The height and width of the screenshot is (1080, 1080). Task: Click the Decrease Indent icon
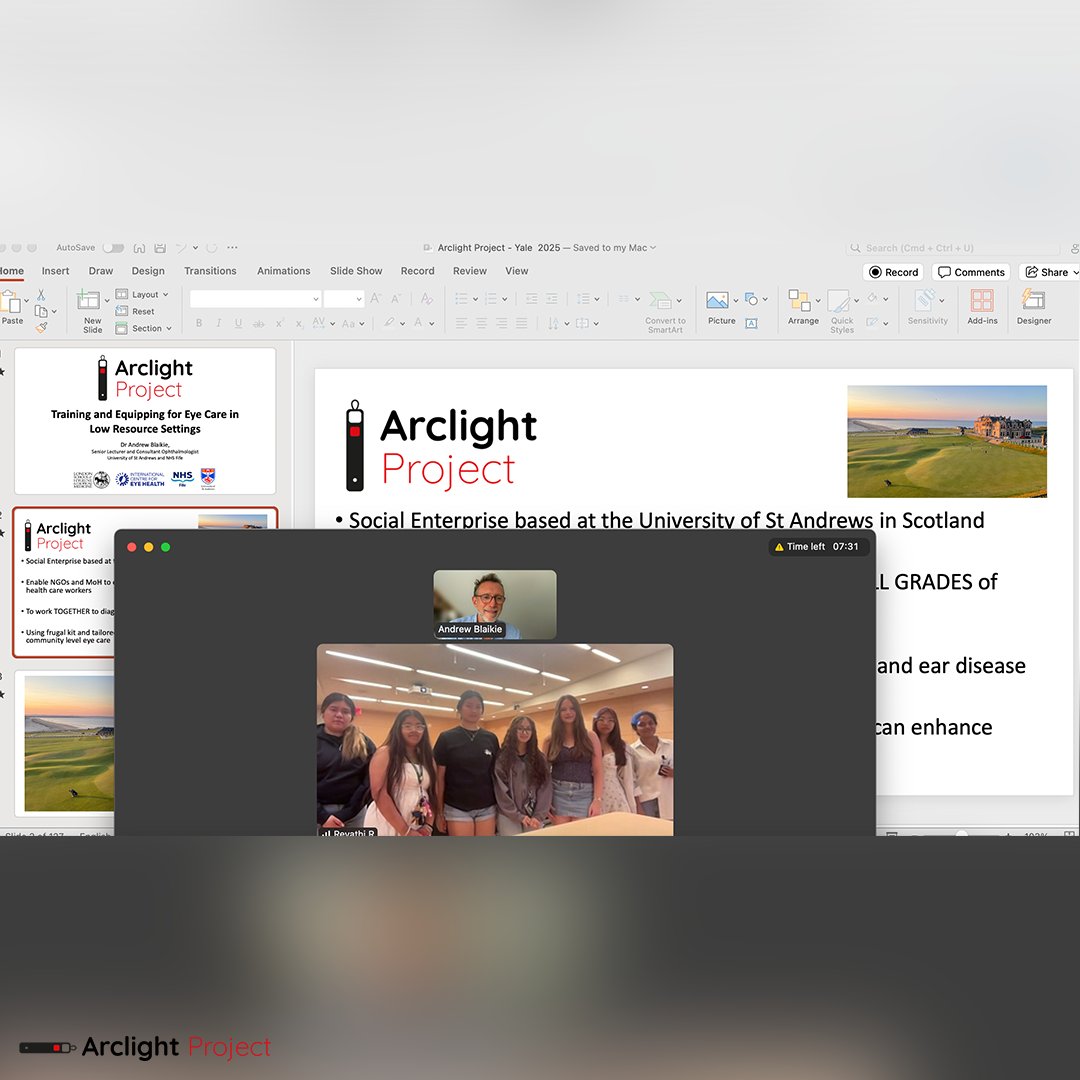coord(532,299)
